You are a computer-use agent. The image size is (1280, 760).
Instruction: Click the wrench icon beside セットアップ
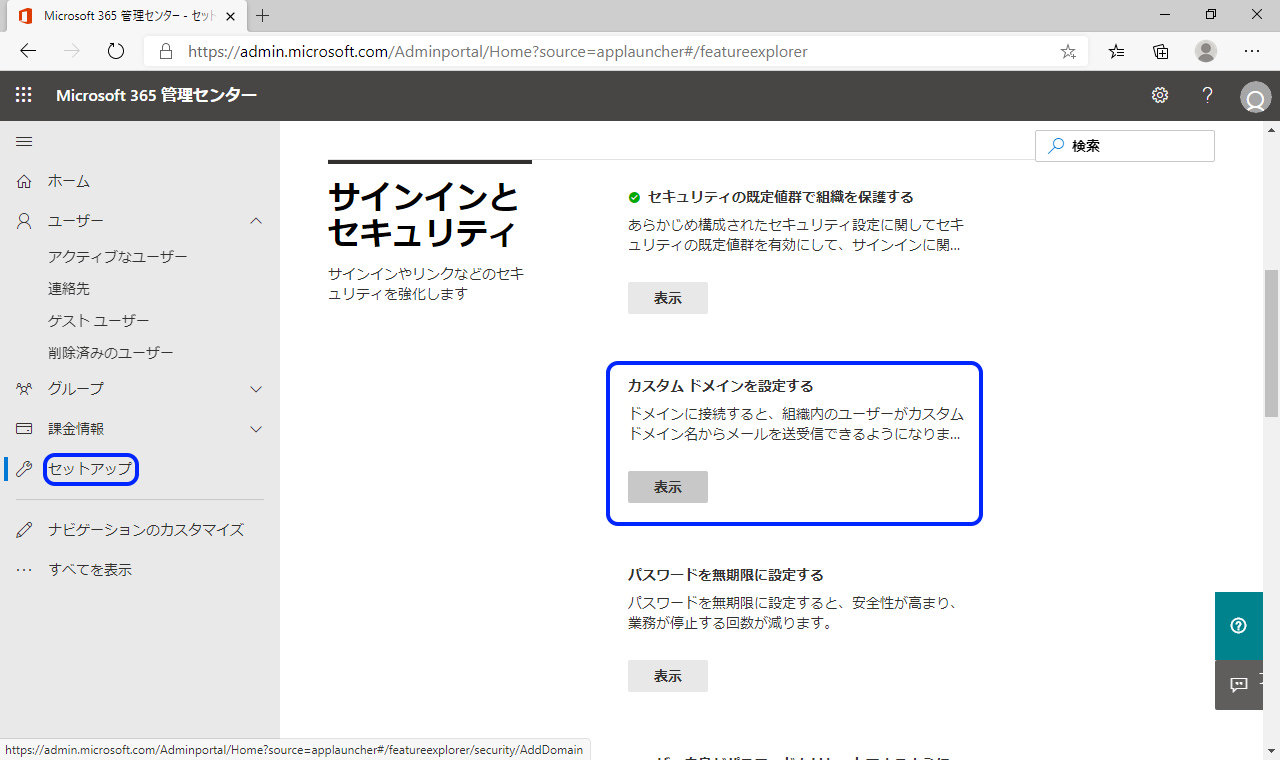(25, 468)
